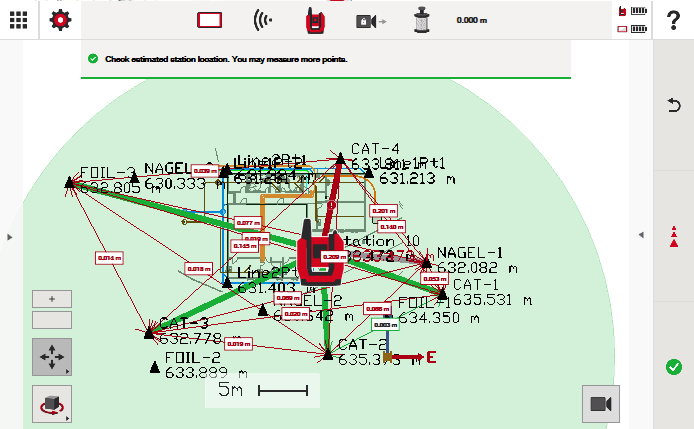The height and width of the screenshot is (429, 694).
Task: Open settings with the gear icon
Action: tap(61, 20)
